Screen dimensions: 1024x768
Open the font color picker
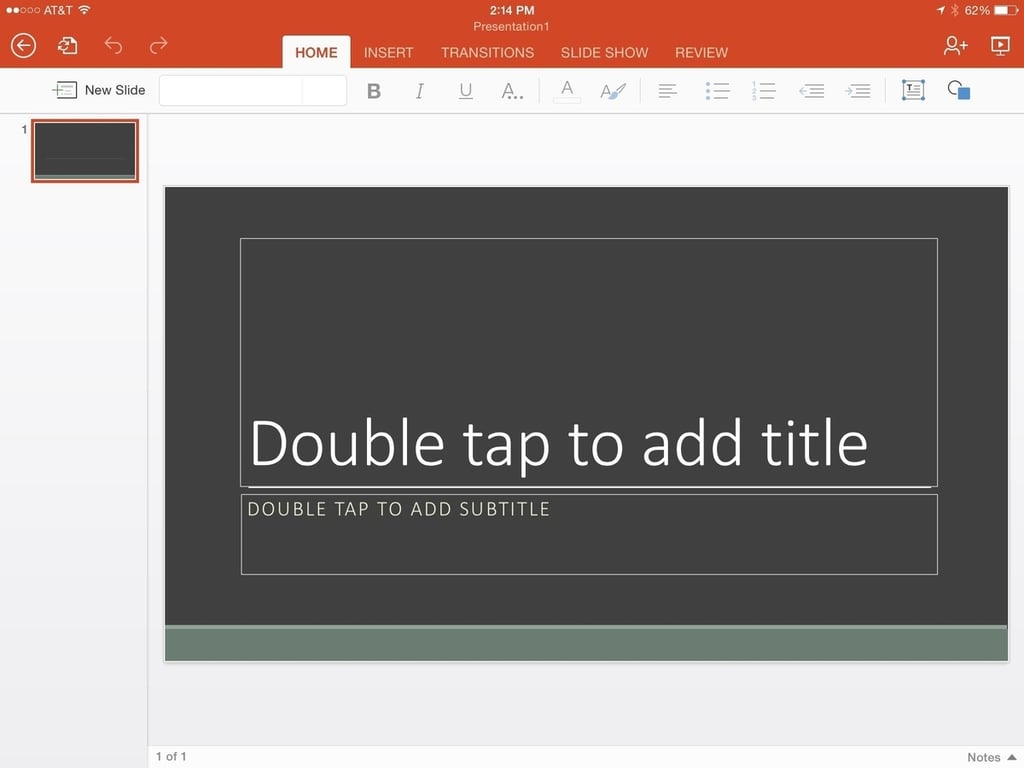pyautogui.click(x=567, y=91)
